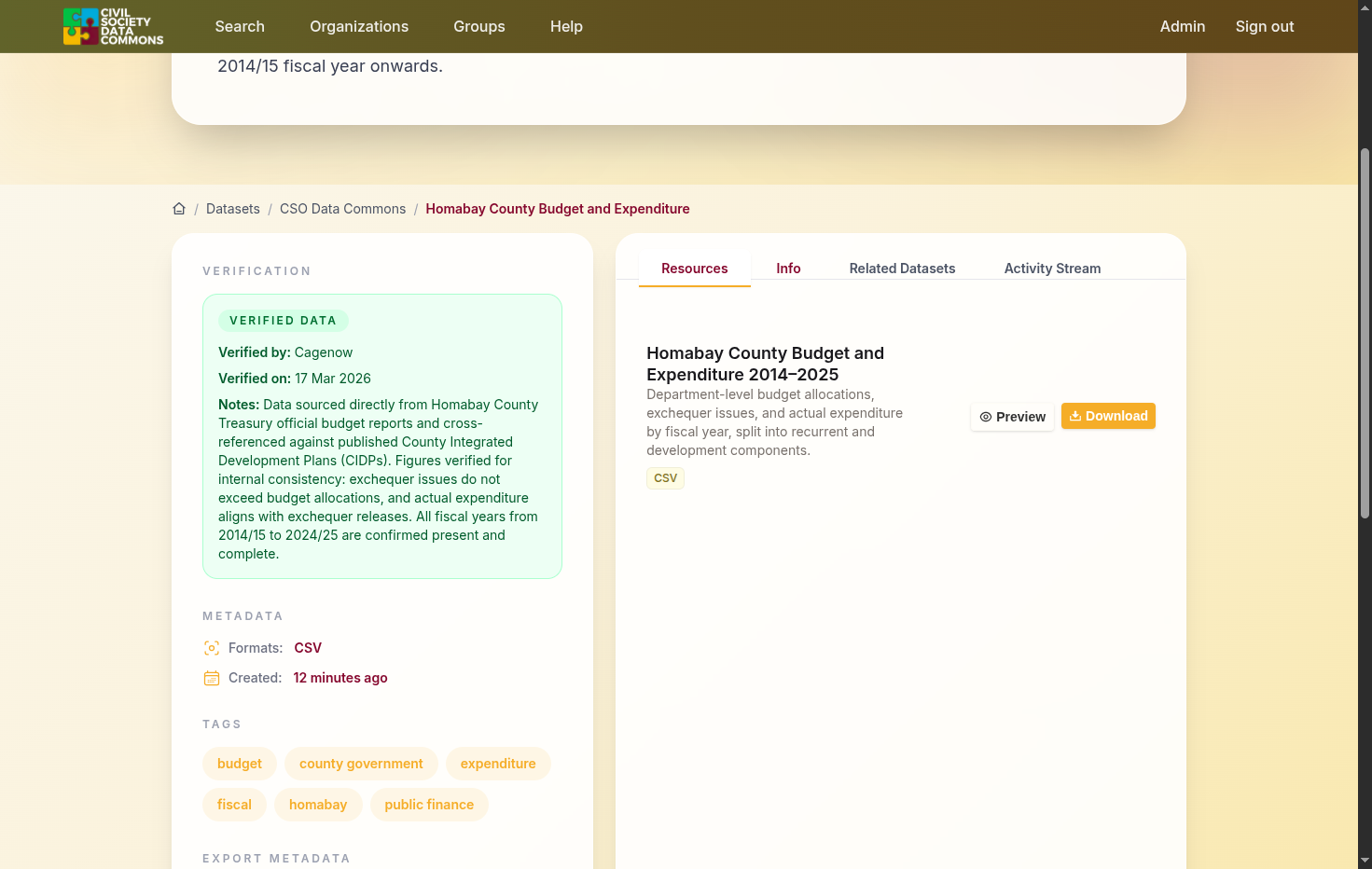Click the '12 minutes ago' created time
The height and width of the screenshot is (869, 1372).
click(x=340, y=678)
